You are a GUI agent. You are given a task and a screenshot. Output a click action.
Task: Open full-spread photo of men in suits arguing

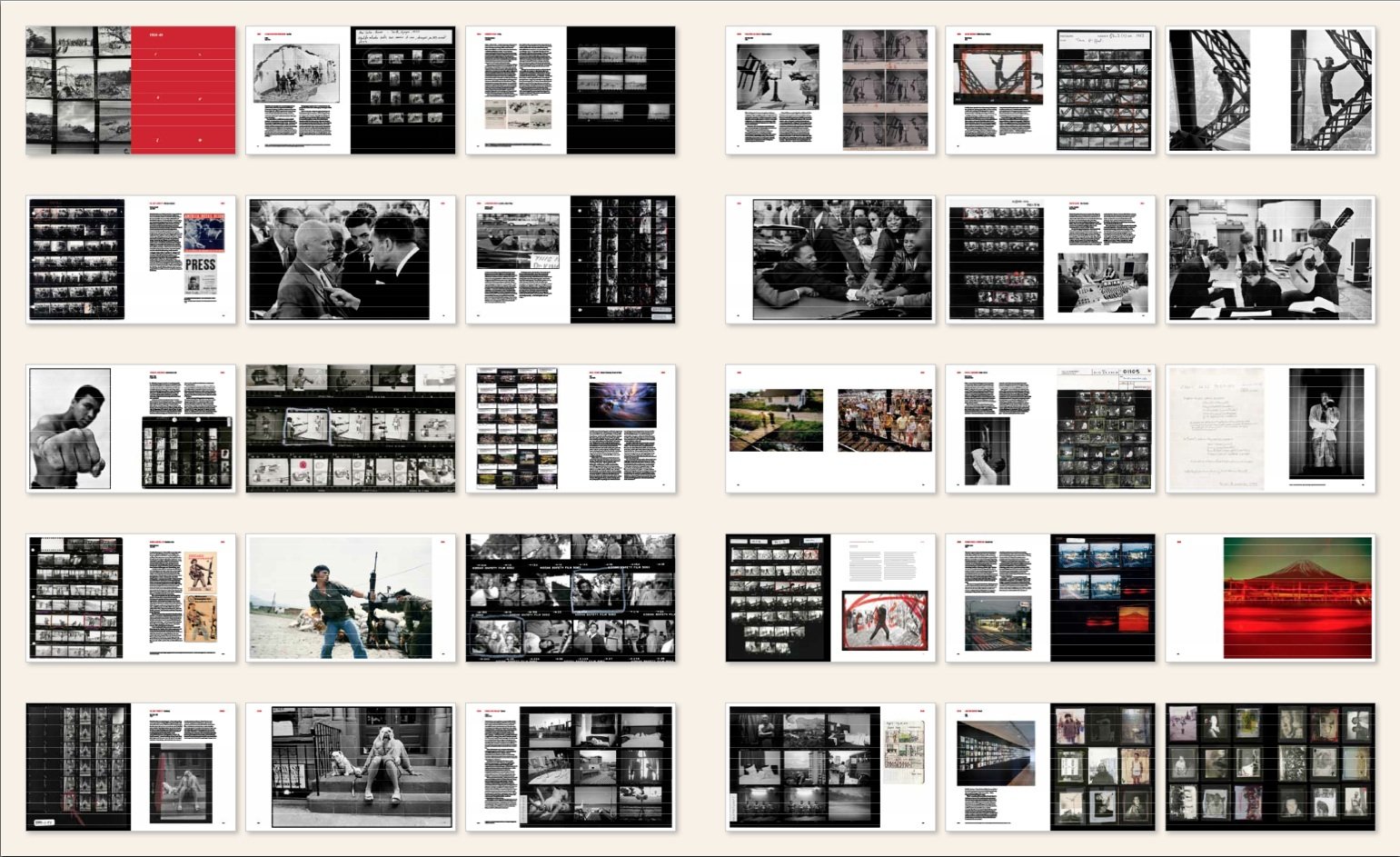pyautogui.click(x=351, y=259)
